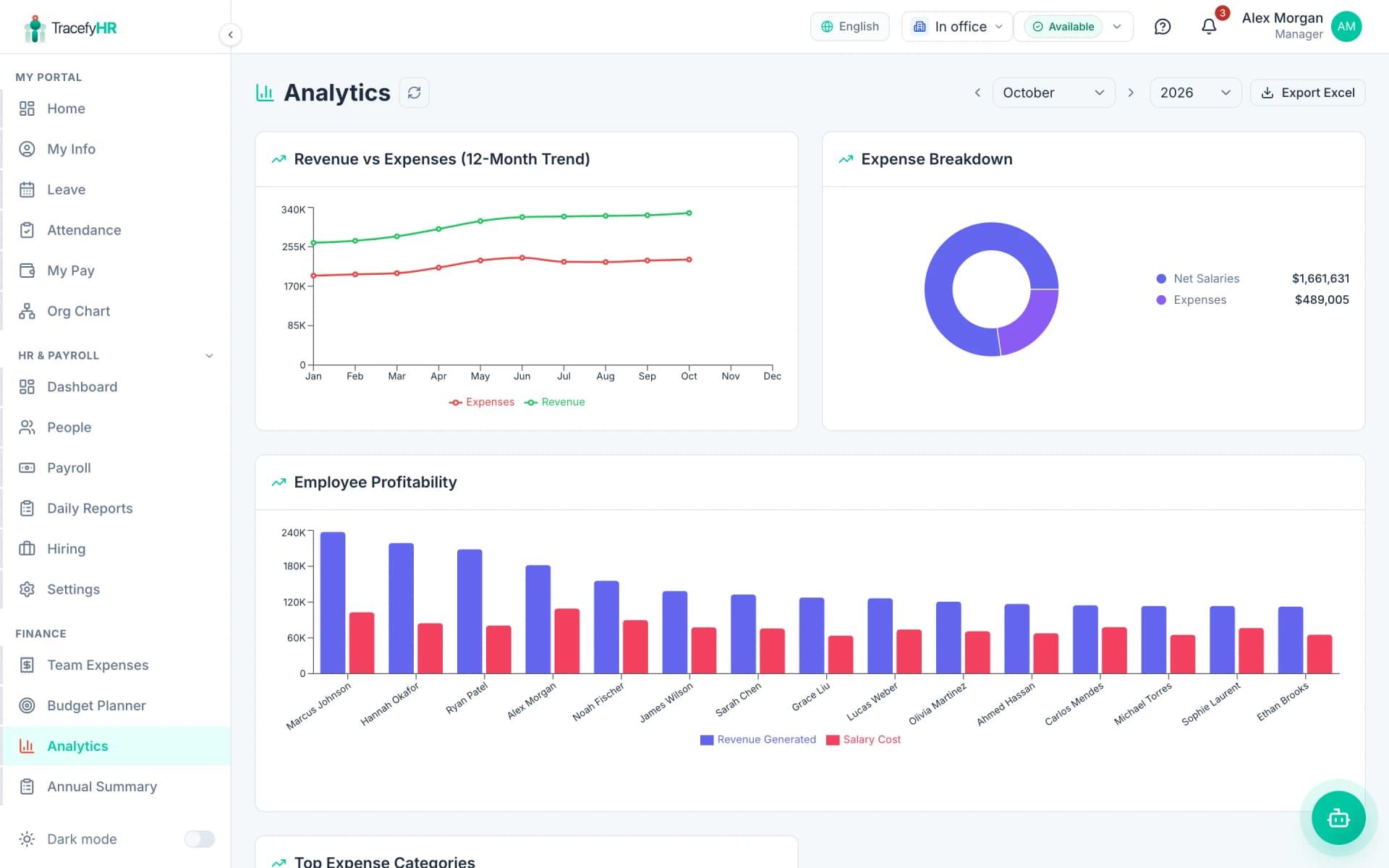1389x868 pixels.
Task: Open notifications bell with 3 badge
Action: click(x=1209, y=27)
